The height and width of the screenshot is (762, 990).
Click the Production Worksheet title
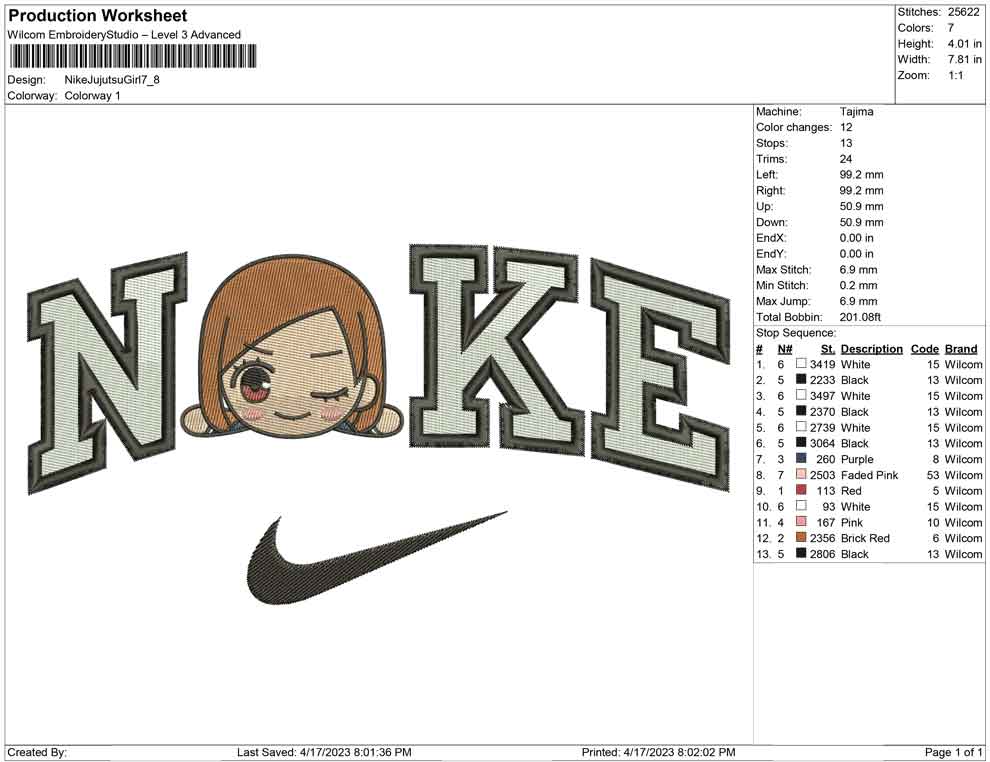coord(97,16)
